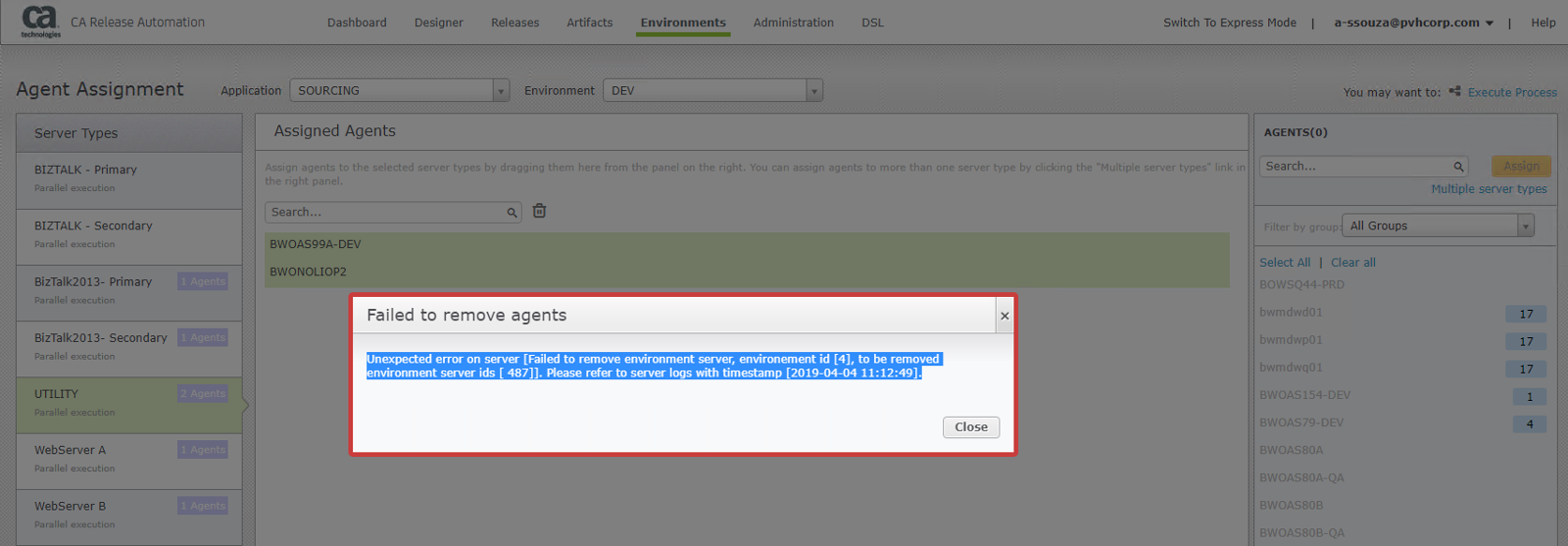Click the Multiple server types link
Image resolution: width=1568 pixels, height=546 pixels.
click(1489, 189)
